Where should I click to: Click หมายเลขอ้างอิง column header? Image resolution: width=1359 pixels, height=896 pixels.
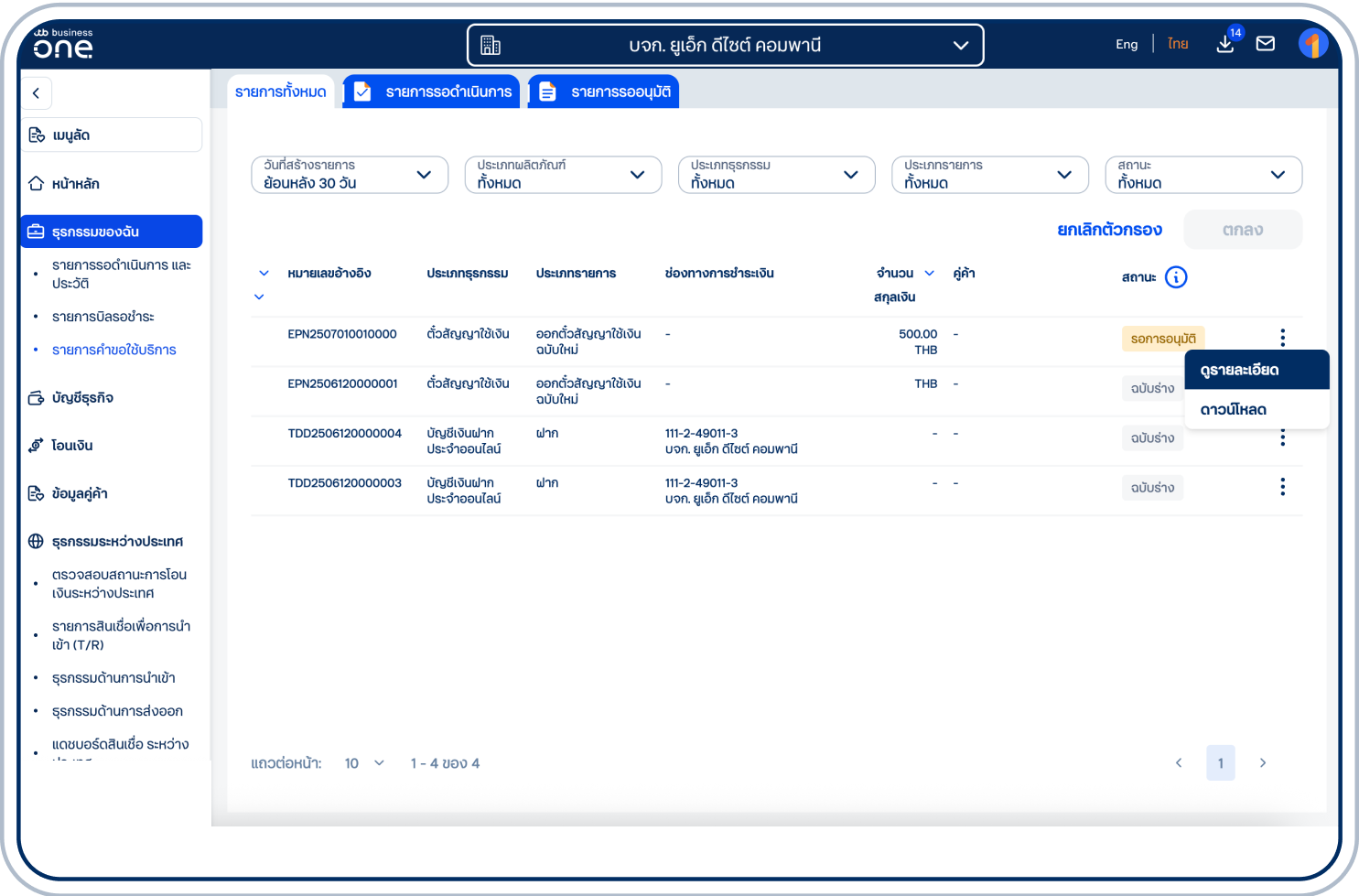329,273
